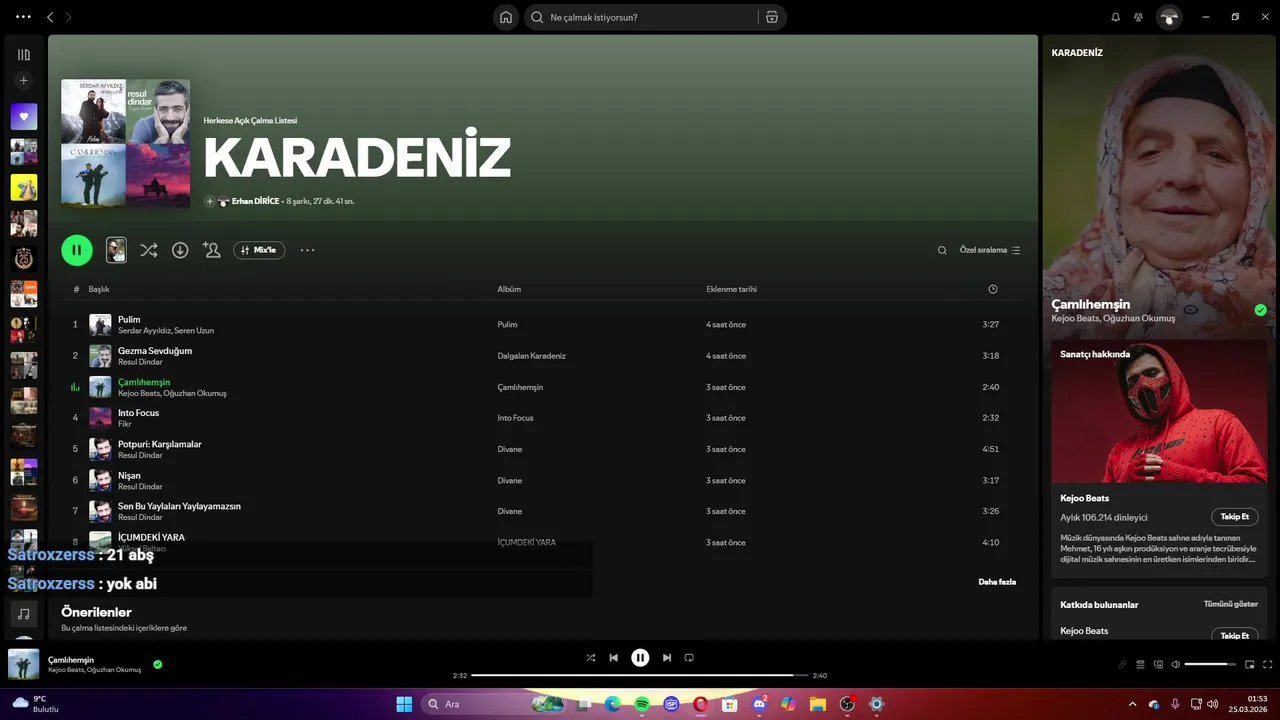The image size is (1280, 720).
Task: Open Microsoft Edge from the taskbar
Action: click(x=613, y=704)
